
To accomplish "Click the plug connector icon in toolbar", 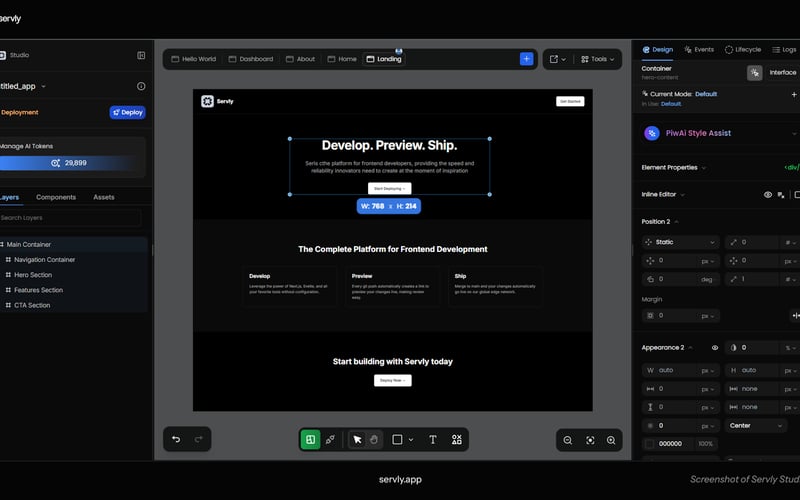I will (x=330, y=439).
